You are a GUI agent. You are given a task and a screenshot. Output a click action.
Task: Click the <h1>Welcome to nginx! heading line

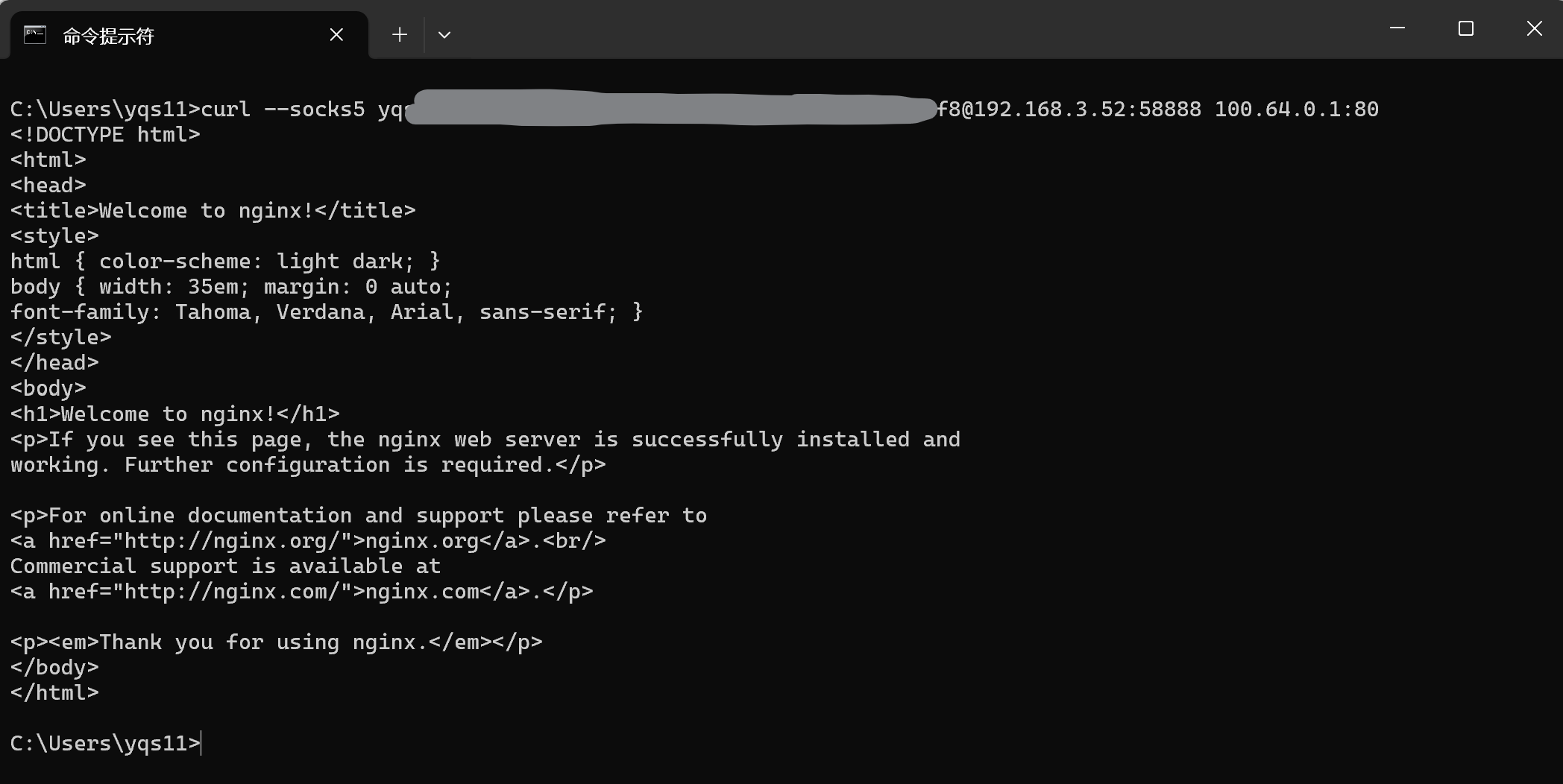(175, 414)
